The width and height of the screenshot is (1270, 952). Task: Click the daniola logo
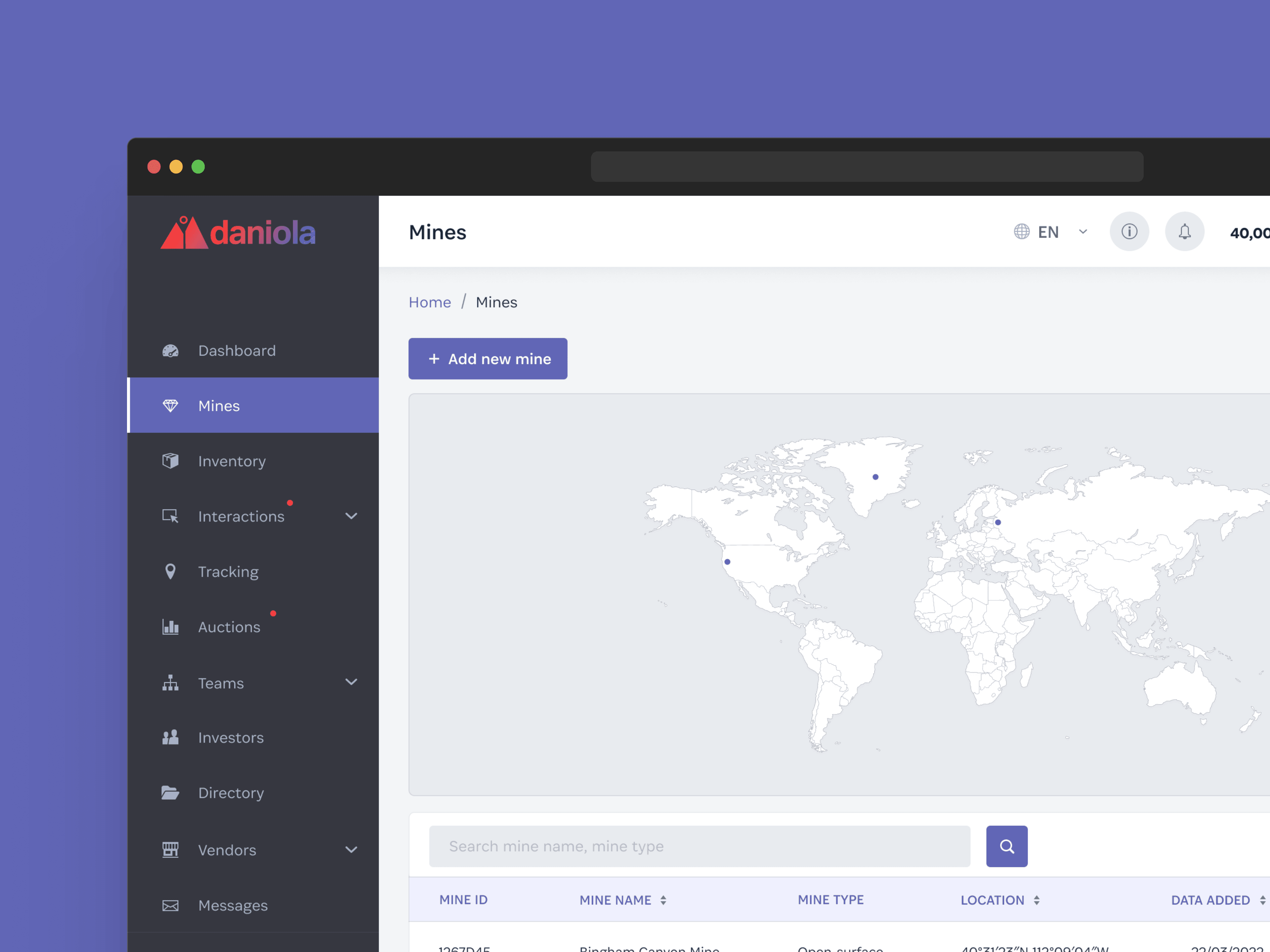(x=238, y=233)
